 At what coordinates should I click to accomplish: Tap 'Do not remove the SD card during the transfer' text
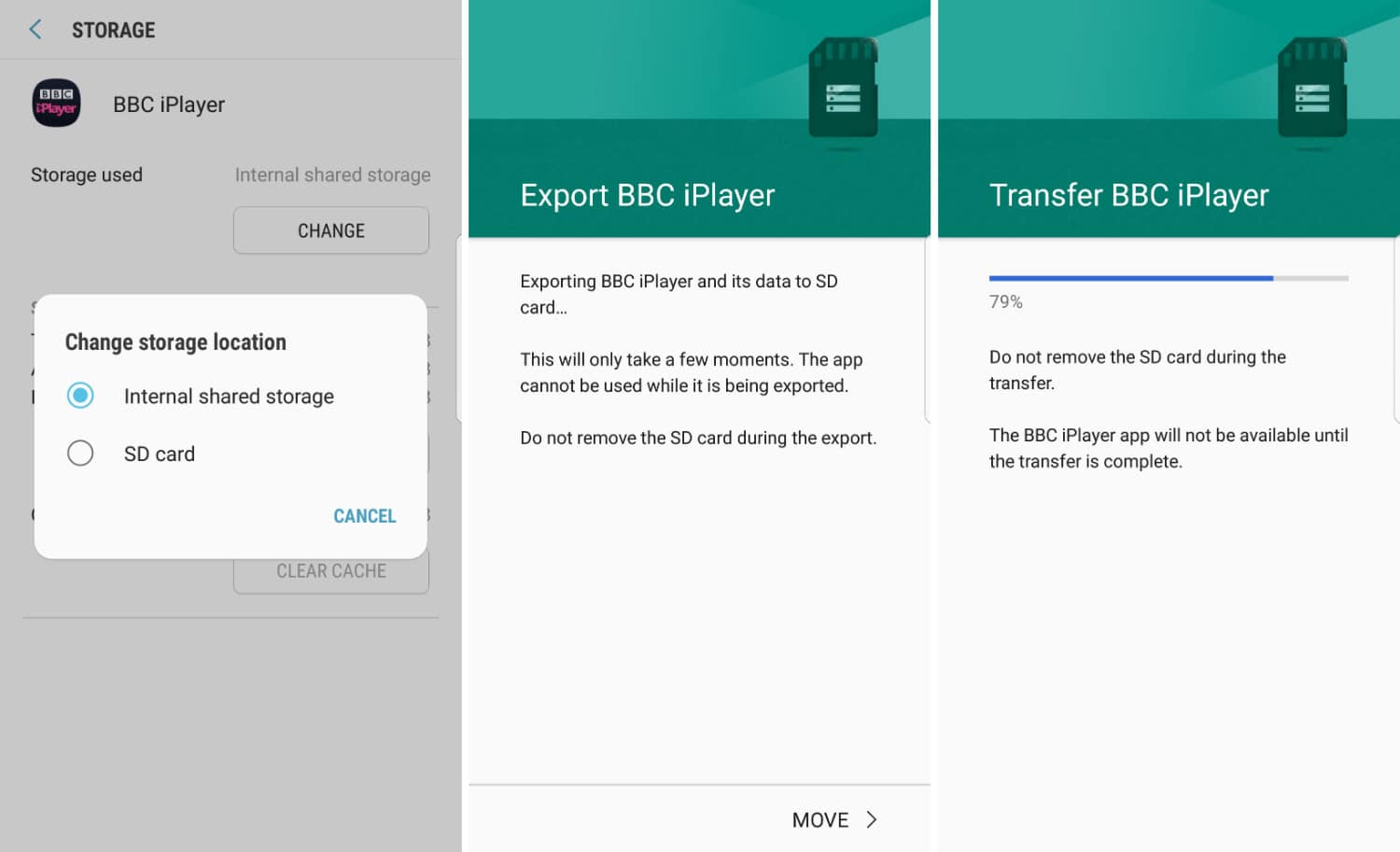pos(1138,370)
